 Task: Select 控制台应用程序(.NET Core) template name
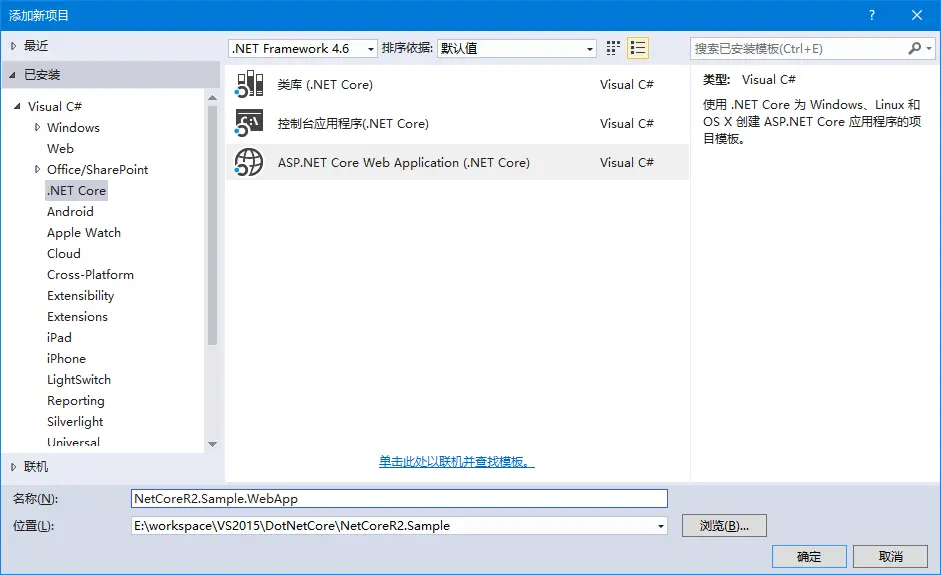[x=353, y=124]
